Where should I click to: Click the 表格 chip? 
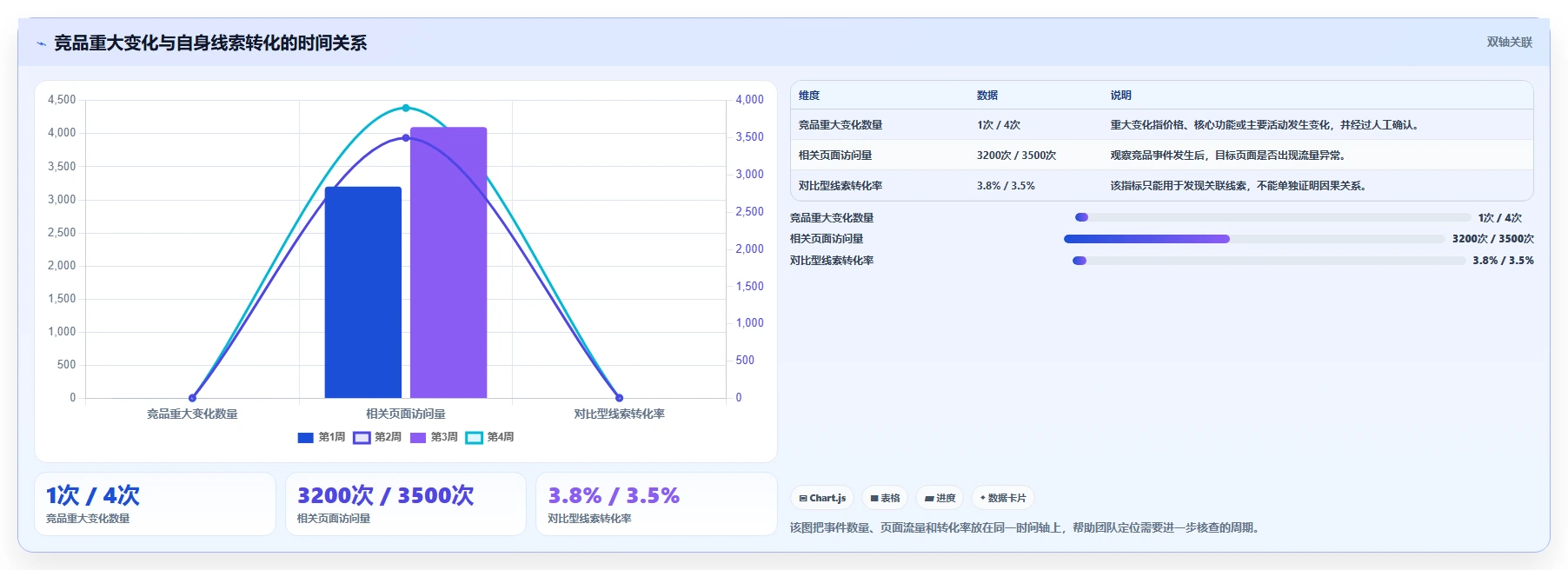(x=885, y=498)
